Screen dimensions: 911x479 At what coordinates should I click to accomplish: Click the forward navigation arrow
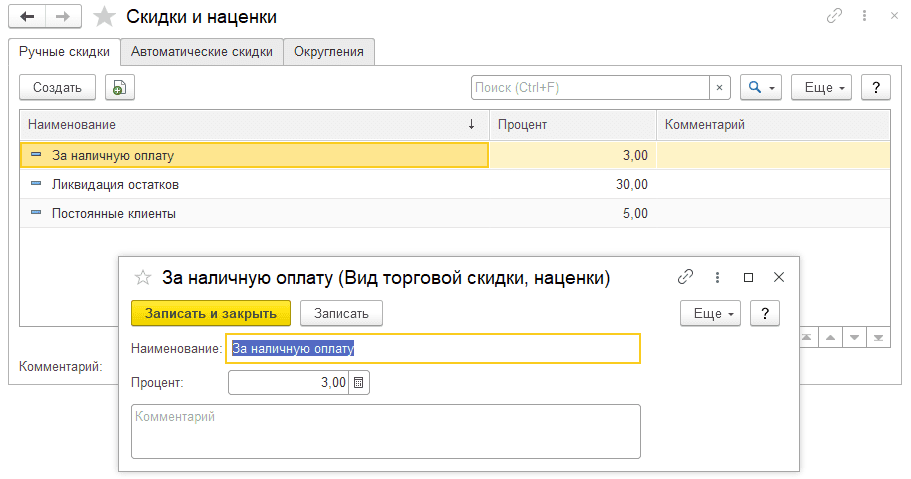point(62,17)
